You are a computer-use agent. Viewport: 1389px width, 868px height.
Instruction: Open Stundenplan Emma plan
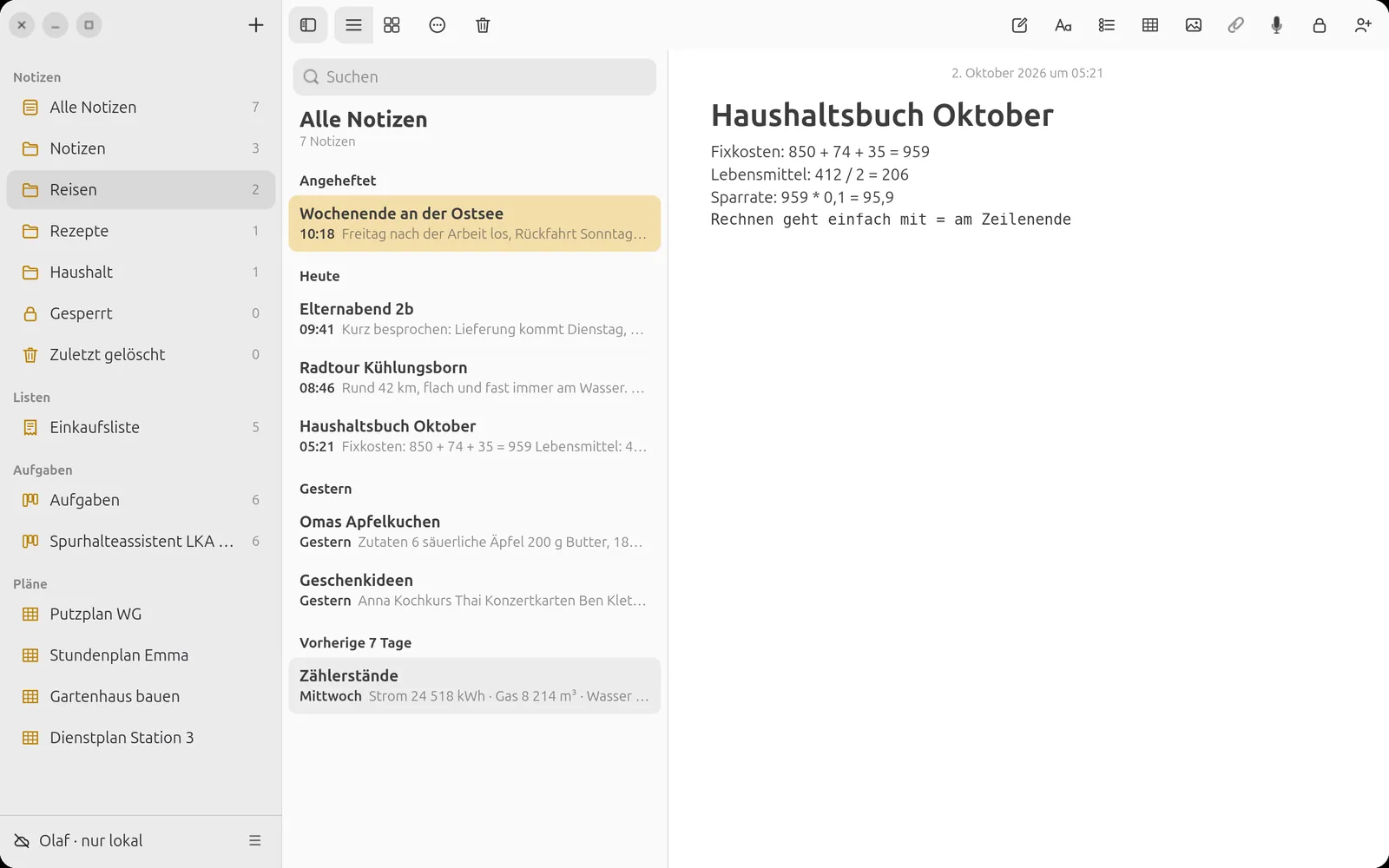tap(141, 655)
